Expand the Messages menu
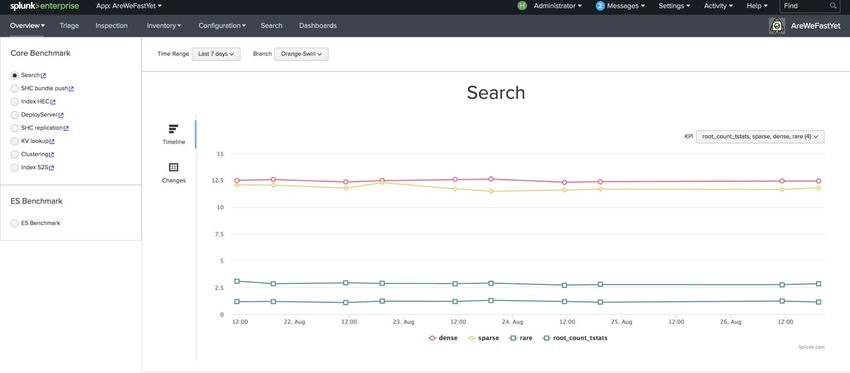This screenshot has height=373, width=850. [x=626, y=6]
